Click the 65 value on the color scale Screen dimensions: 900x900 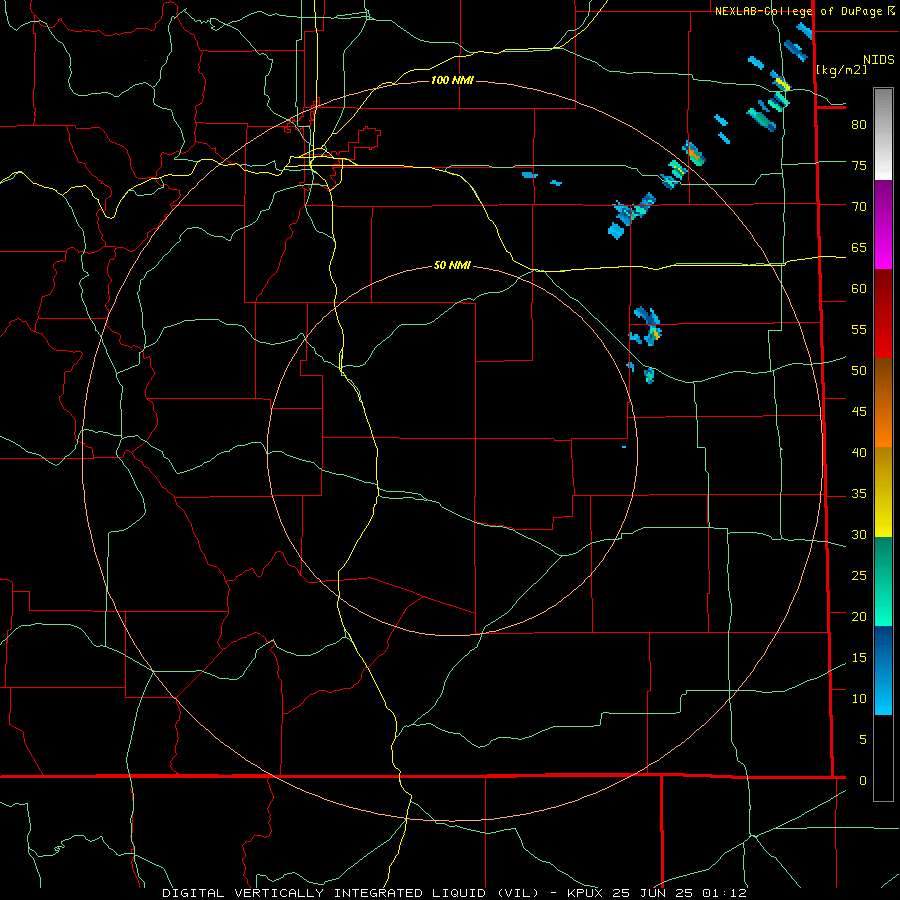pyautogui.click(x=859, y=247)
